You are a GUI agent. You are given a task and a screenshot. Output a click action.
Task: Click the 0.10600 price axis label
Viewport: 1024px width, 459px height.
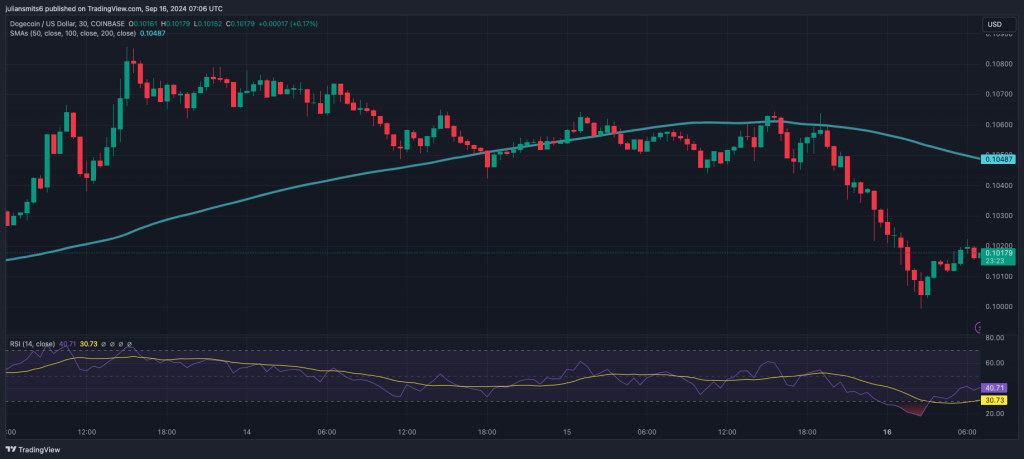pyautogui.click(x=999, y=125)
